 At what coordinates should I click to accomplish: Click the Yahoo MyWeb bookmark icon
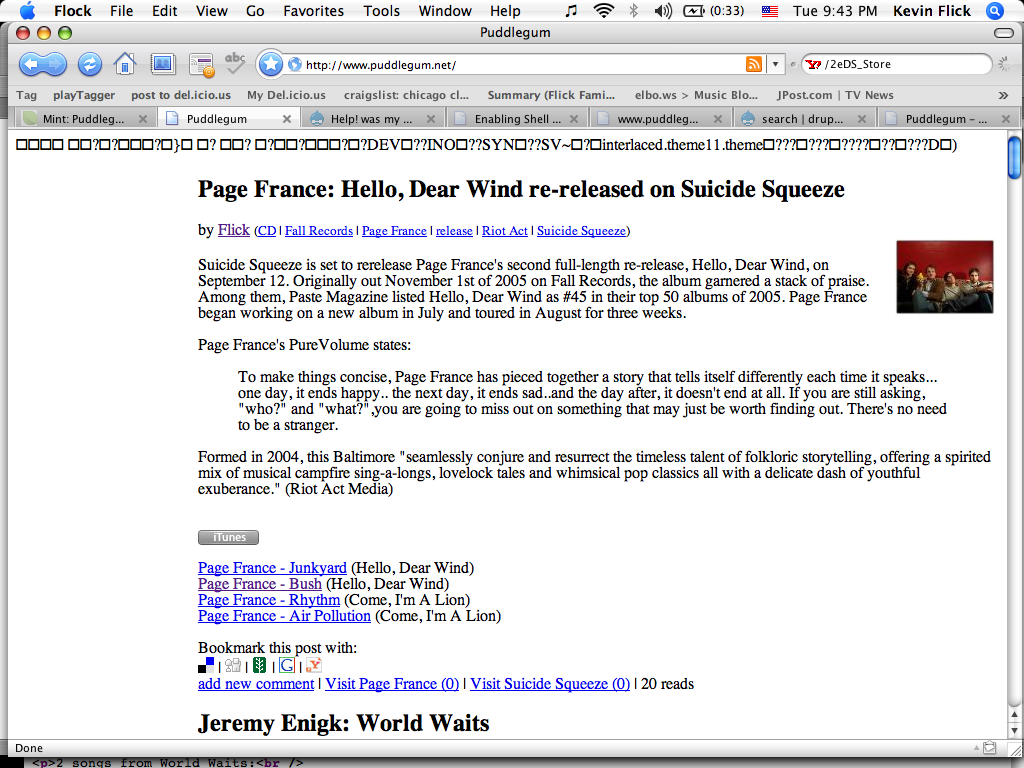(312, 665)
